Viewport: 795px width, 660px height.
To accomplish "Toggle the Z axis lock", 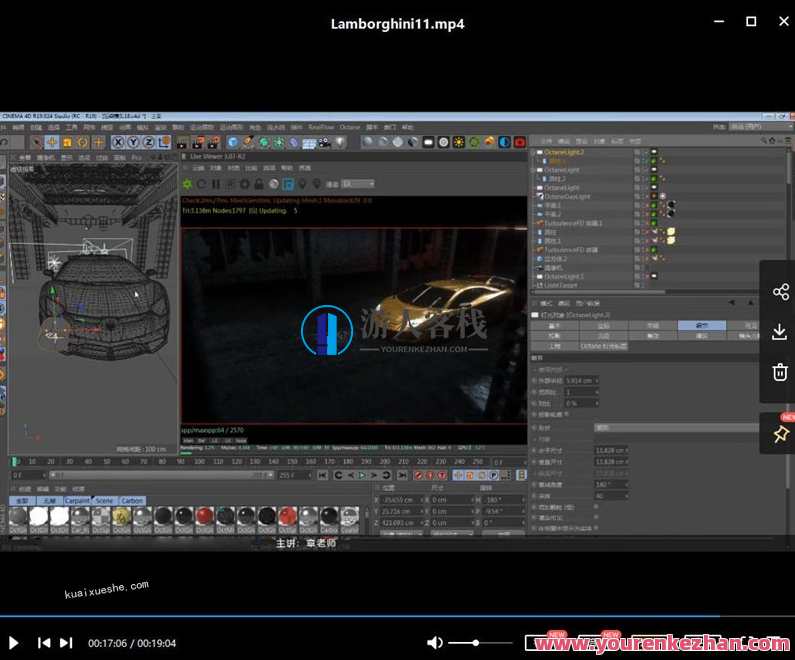I will [x=148, y=142].
